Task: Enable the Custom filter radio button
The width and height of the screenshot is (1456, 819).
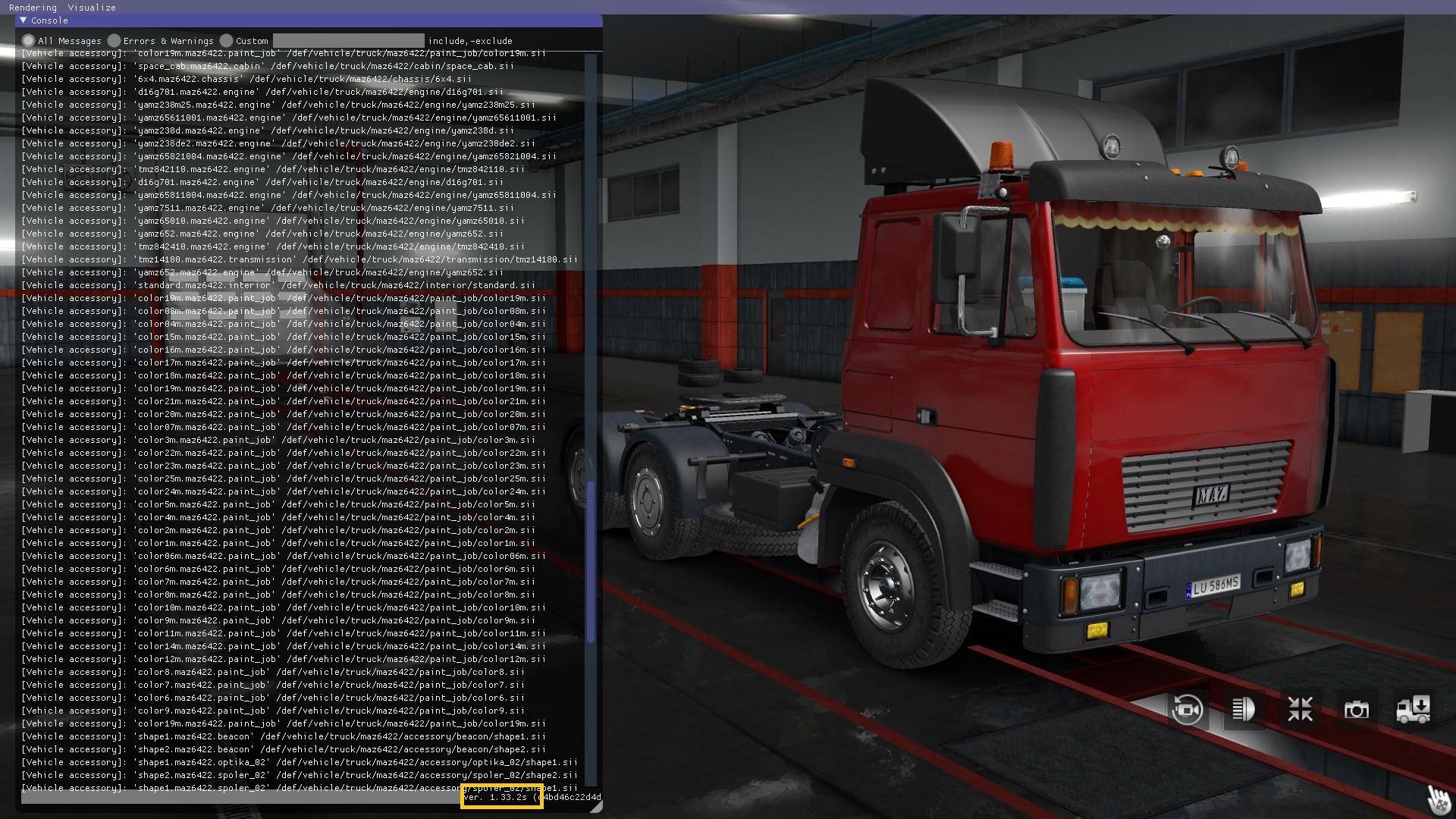Action: click(226, 41)
